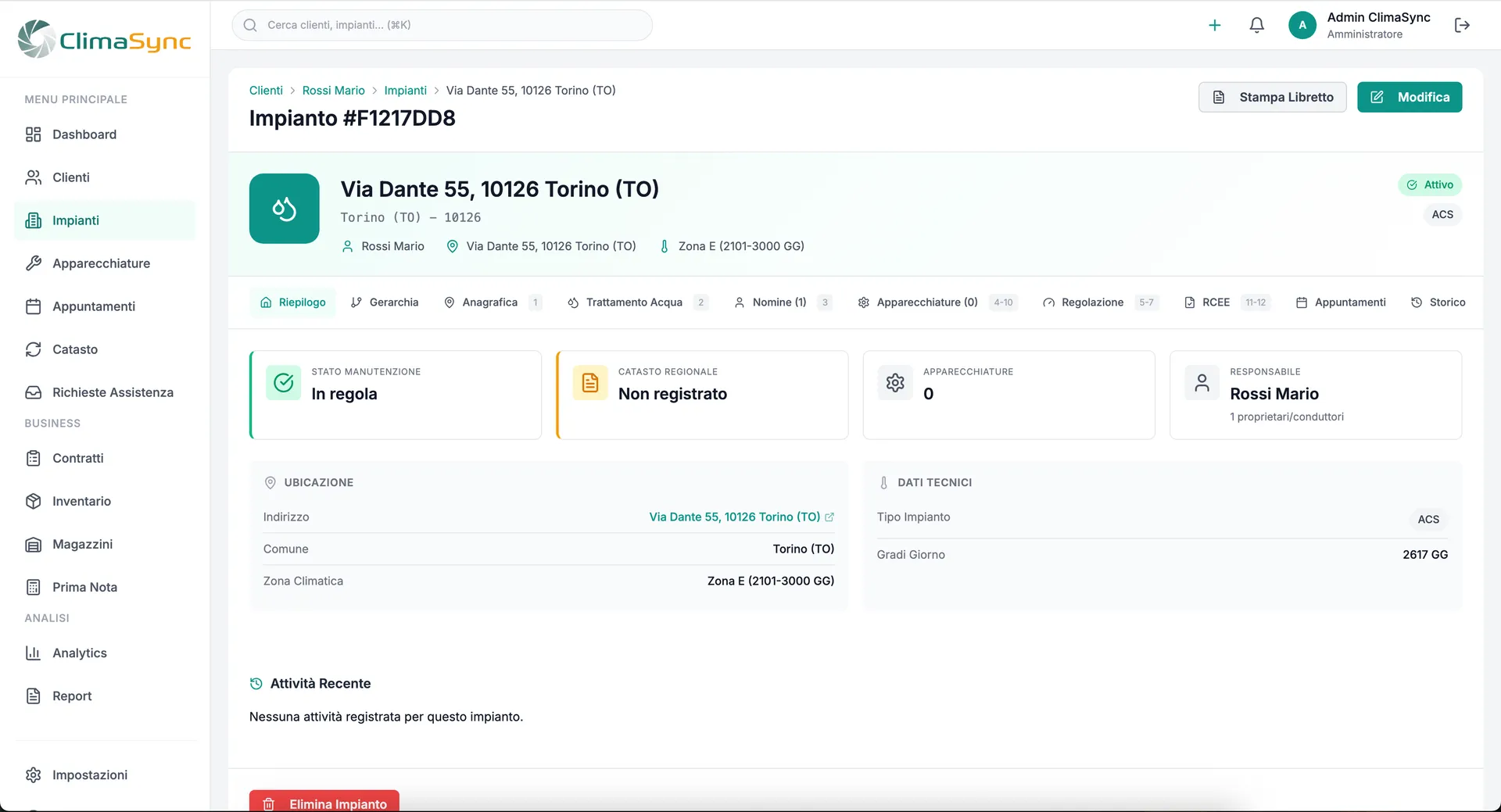Click the ClimaSync logo
The height and width of the screenshot is (812, 1501).
point(105,39)
